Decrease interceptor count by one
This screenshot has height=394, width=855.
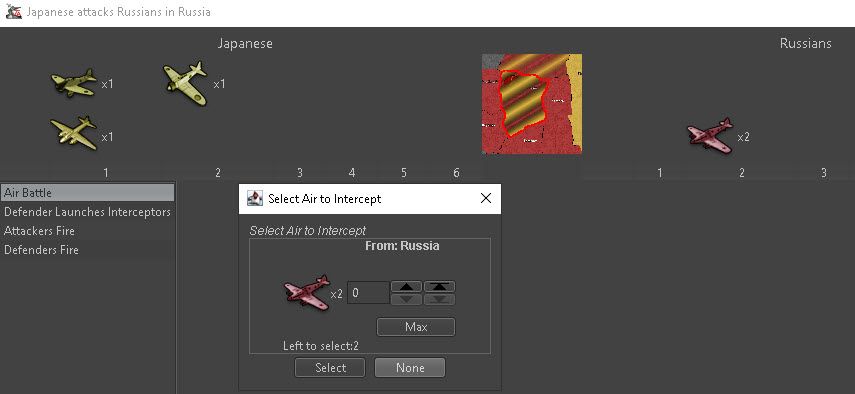[406, 299]
